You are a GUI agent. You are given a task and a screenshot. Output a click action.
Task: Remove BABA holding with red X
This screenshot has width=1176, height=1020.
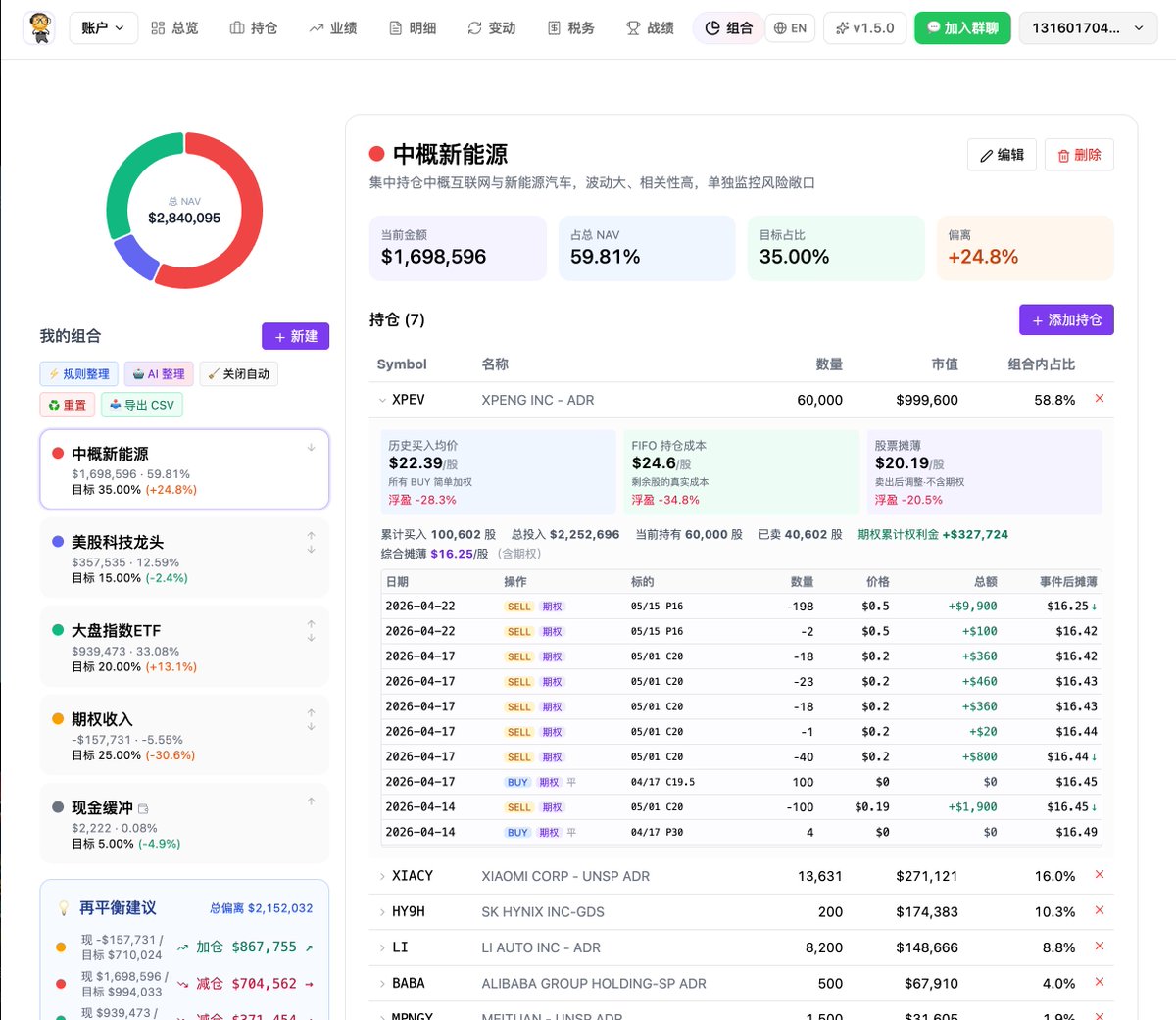(x=1099, y=981)
